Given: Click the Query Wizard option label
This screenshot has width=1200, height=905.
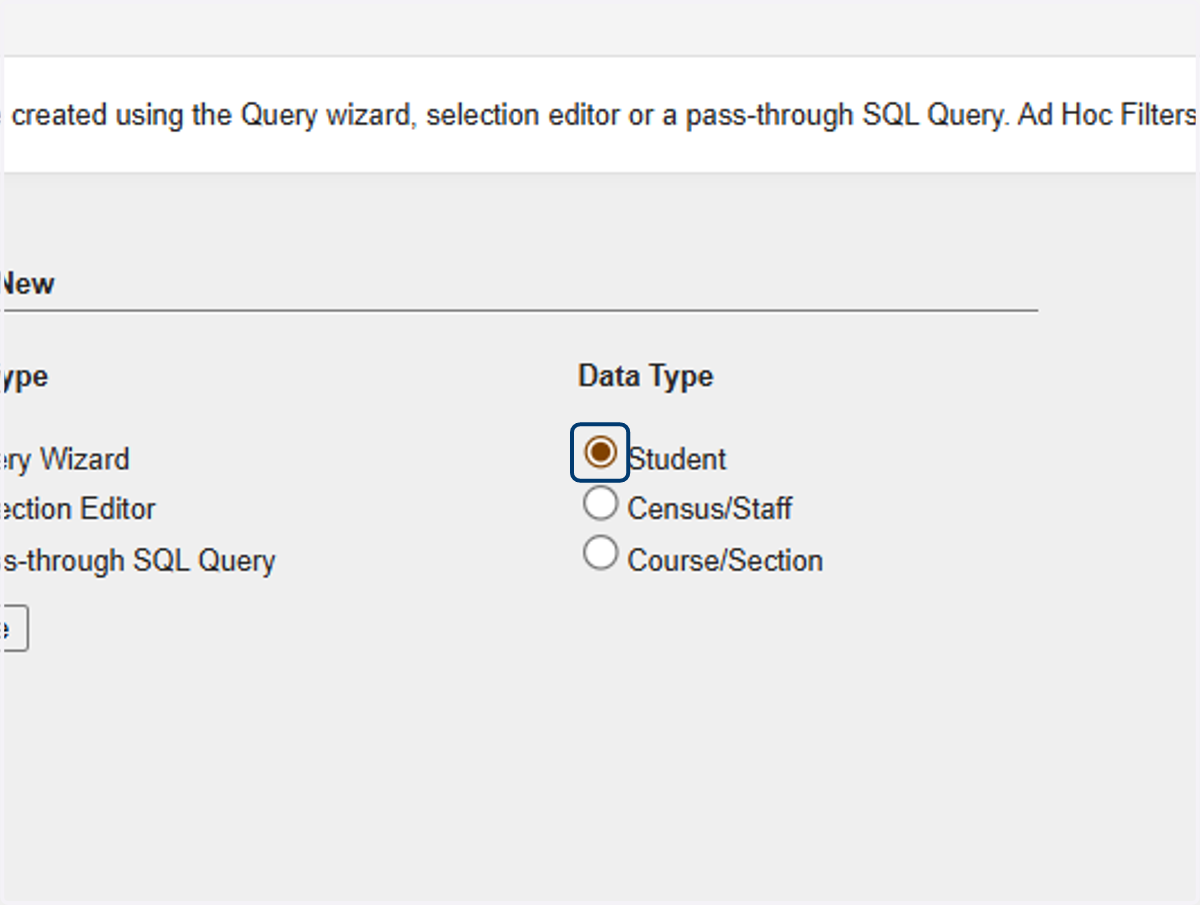Looking at the screenshot, I should (65, 460).
